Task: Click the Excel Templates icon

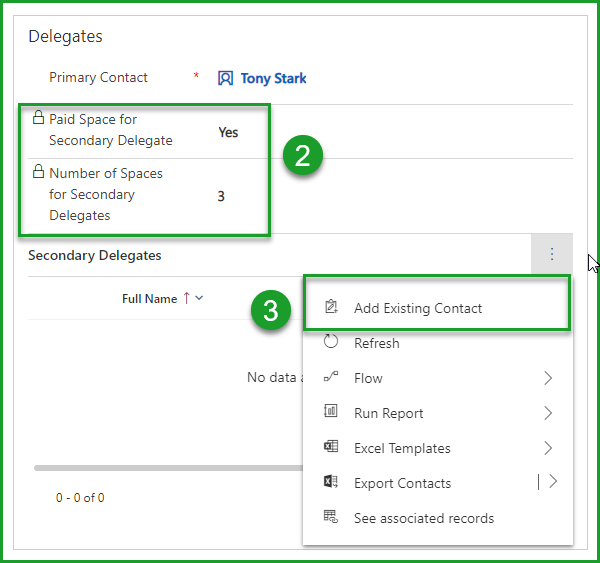Action: coord(331,446)
